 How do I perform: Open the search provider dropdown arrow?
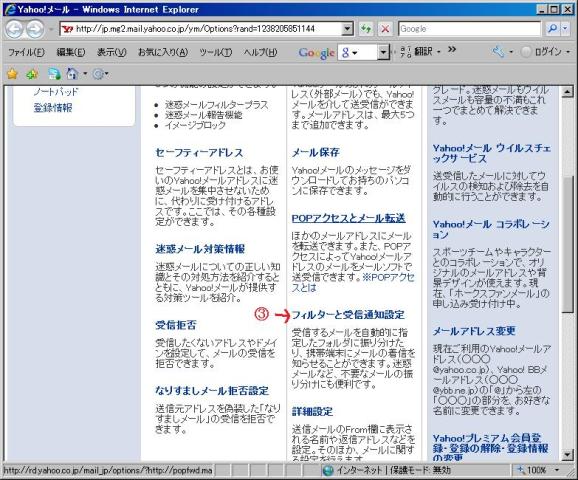click(x=565, y=29)
